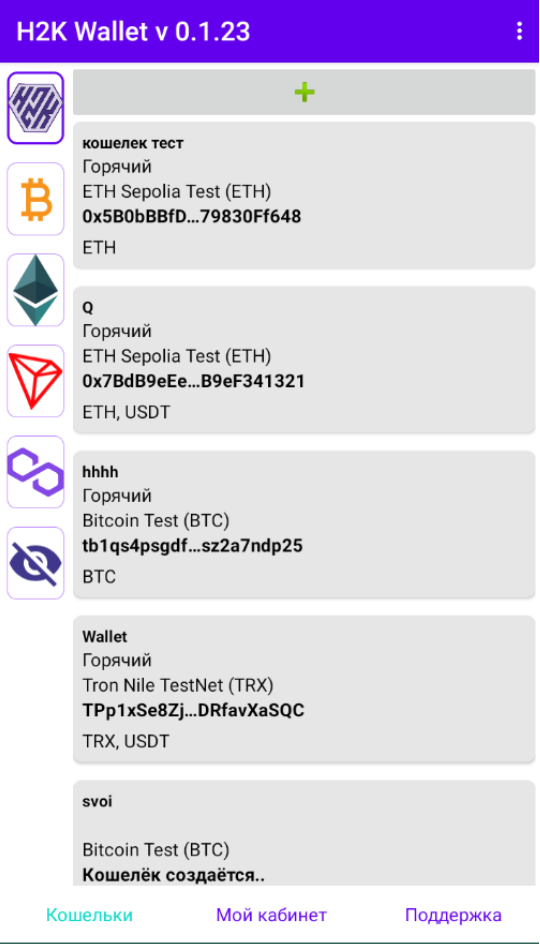Open the Tron Nile TestNet Wallet card
This screenshot has height=946, width=540.
(304, 690)
